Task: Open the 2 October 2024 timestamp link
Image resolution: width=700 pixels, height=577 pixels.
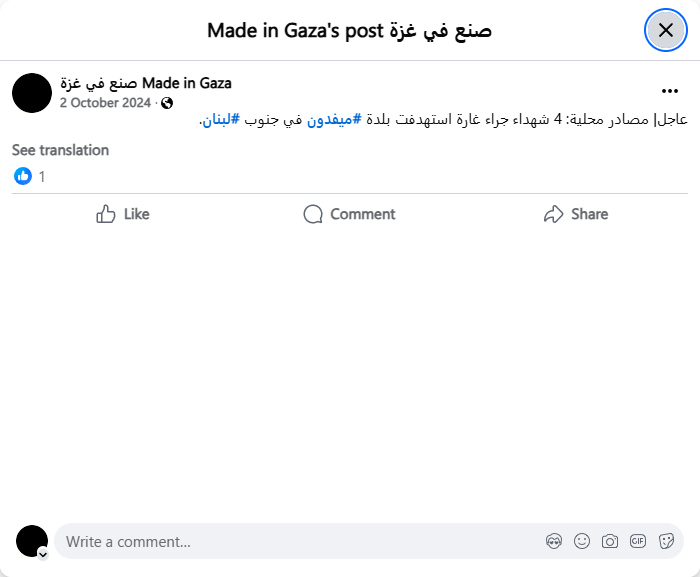Action: [105, 103]
